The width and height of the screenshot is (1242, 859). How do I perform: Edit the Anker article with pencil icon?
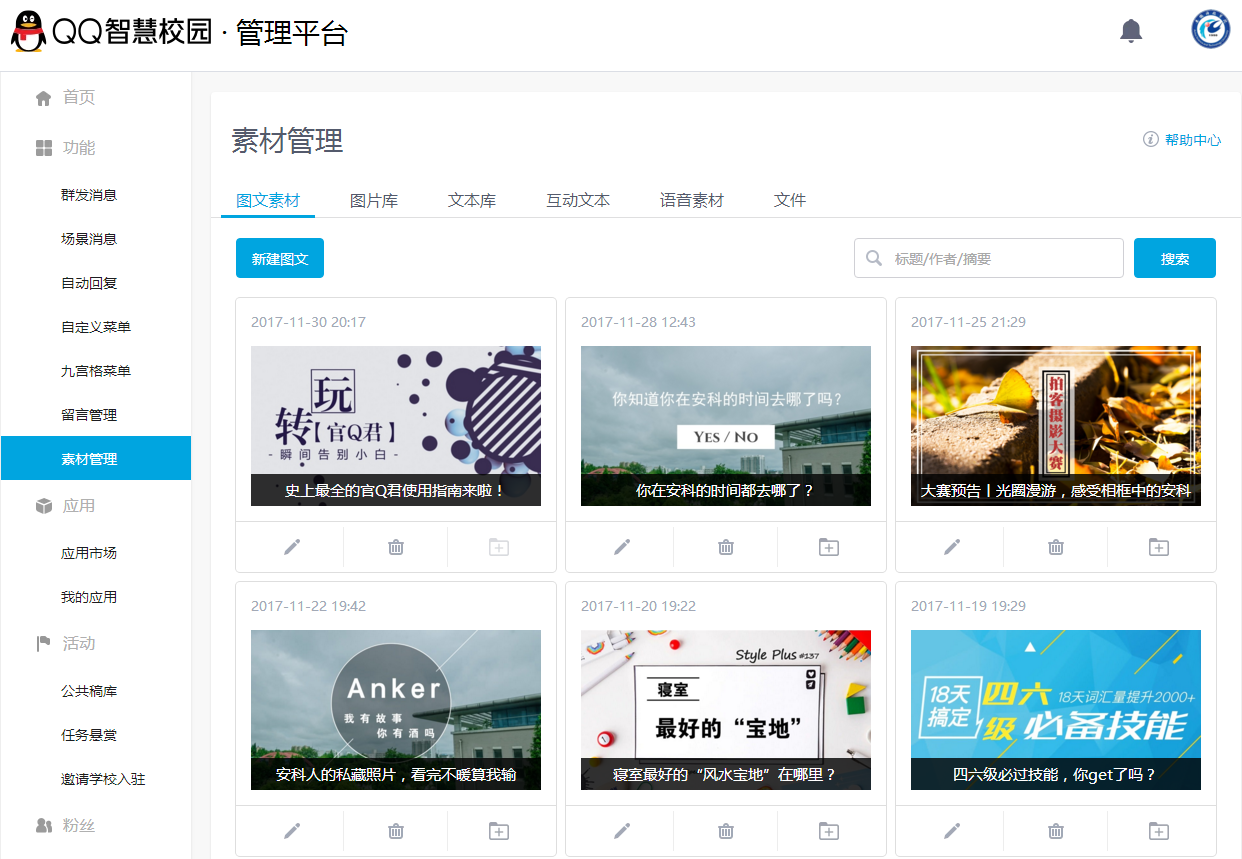point(292,831)
